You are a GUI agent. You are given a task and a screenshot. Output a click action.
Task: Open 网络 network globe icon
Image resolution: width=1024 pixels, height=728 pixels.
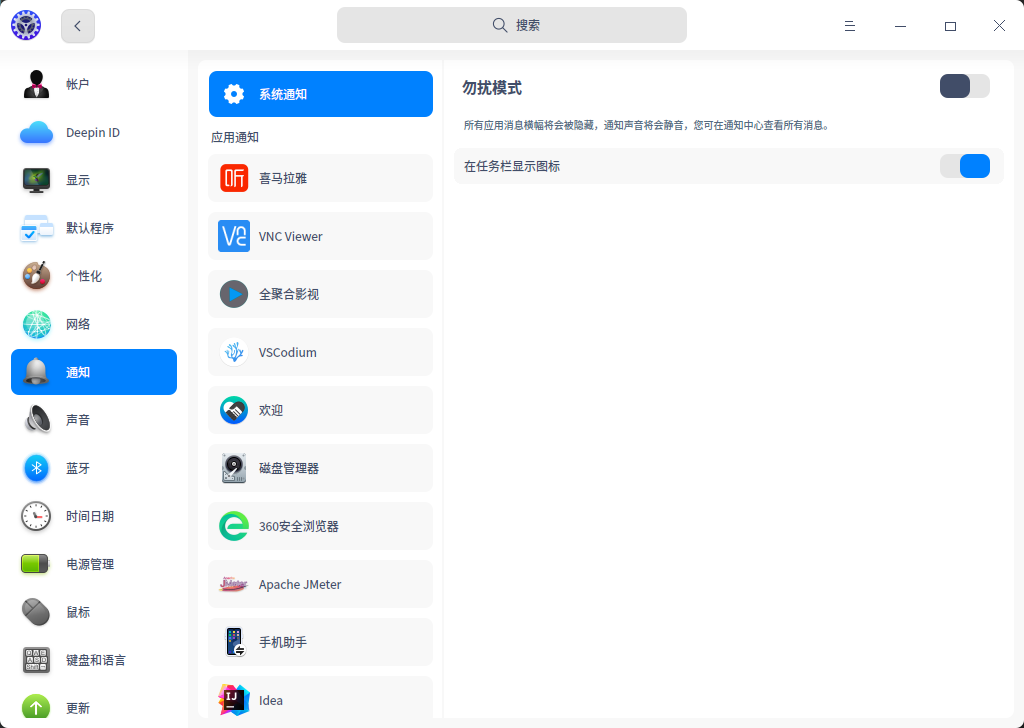click(x=36, y=324)
